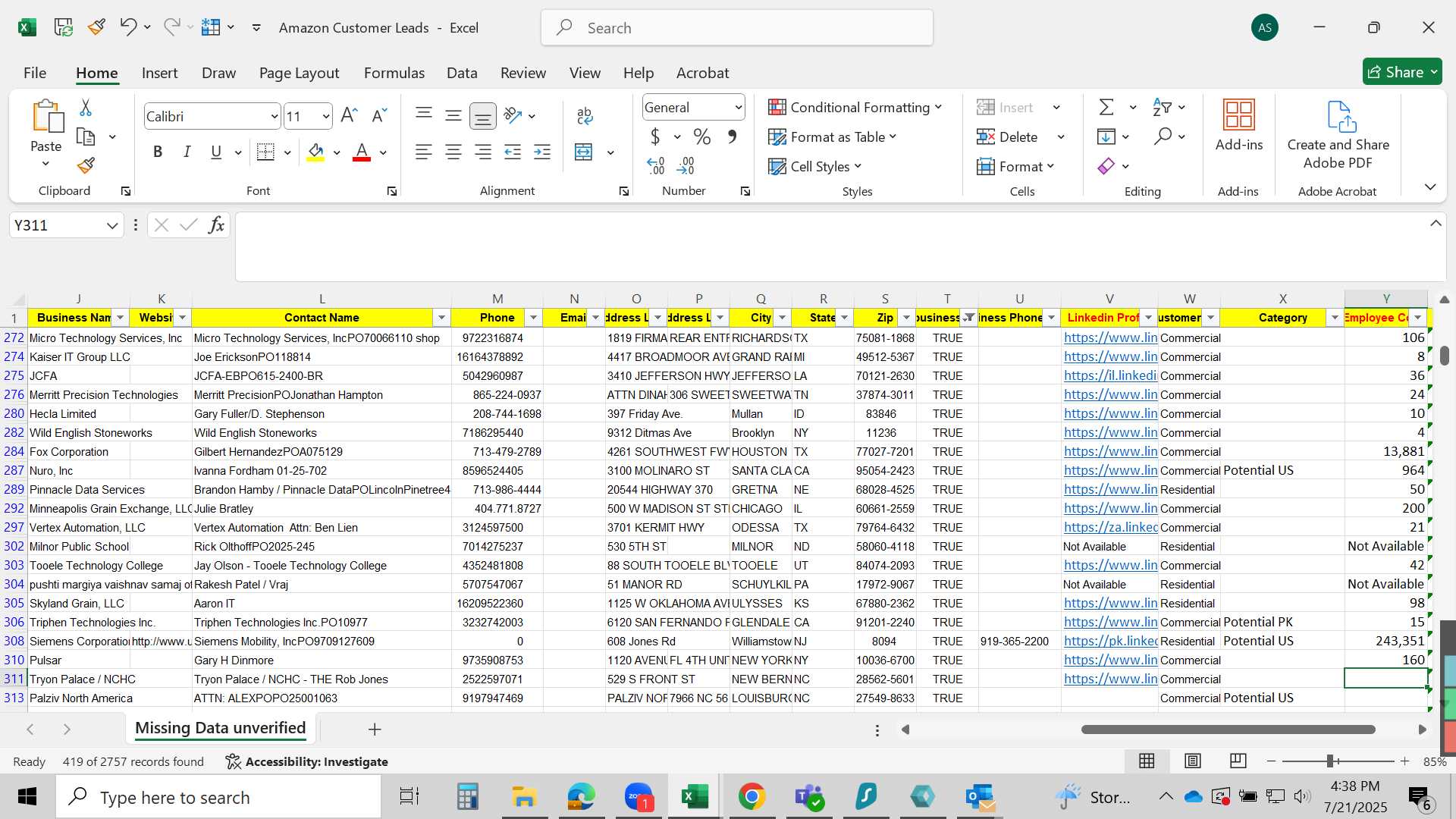Screen dimensions: 1456x819
Task: Open the Insert ribbon tab
Action: pyautogui.click(x=159, y=73)
